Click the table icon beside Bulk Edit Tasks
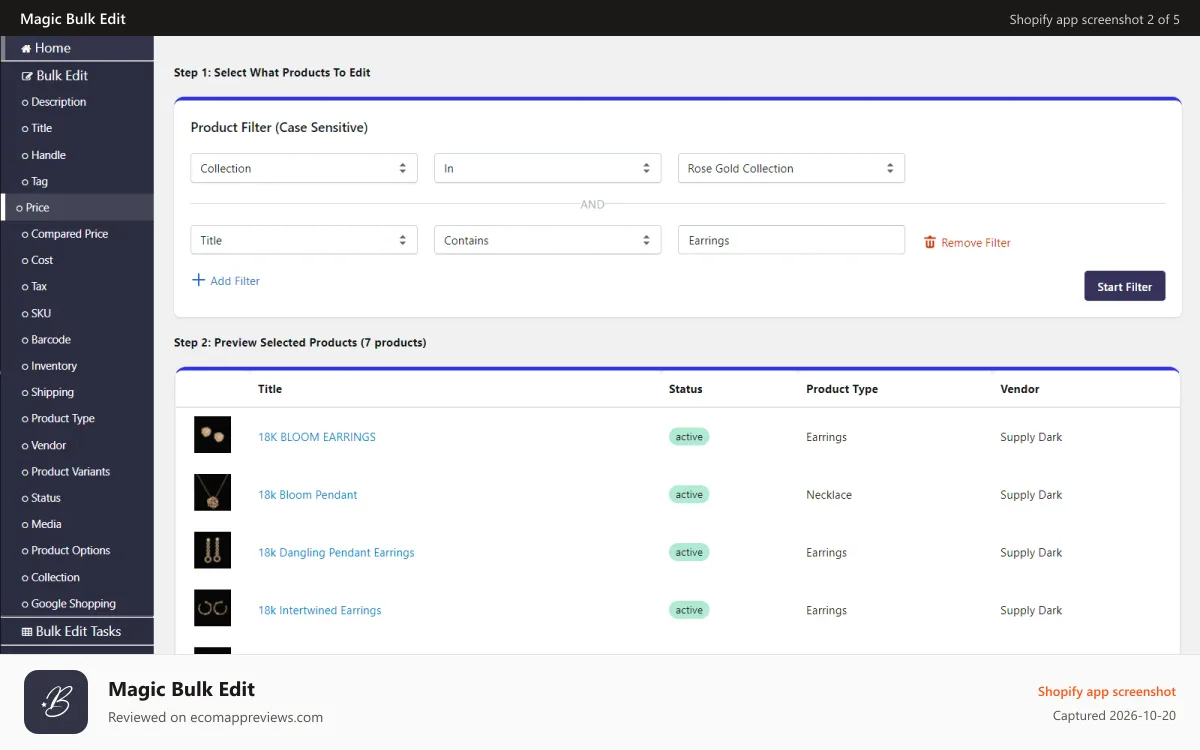Viewport: 1200px width, 750px height. 26,632
